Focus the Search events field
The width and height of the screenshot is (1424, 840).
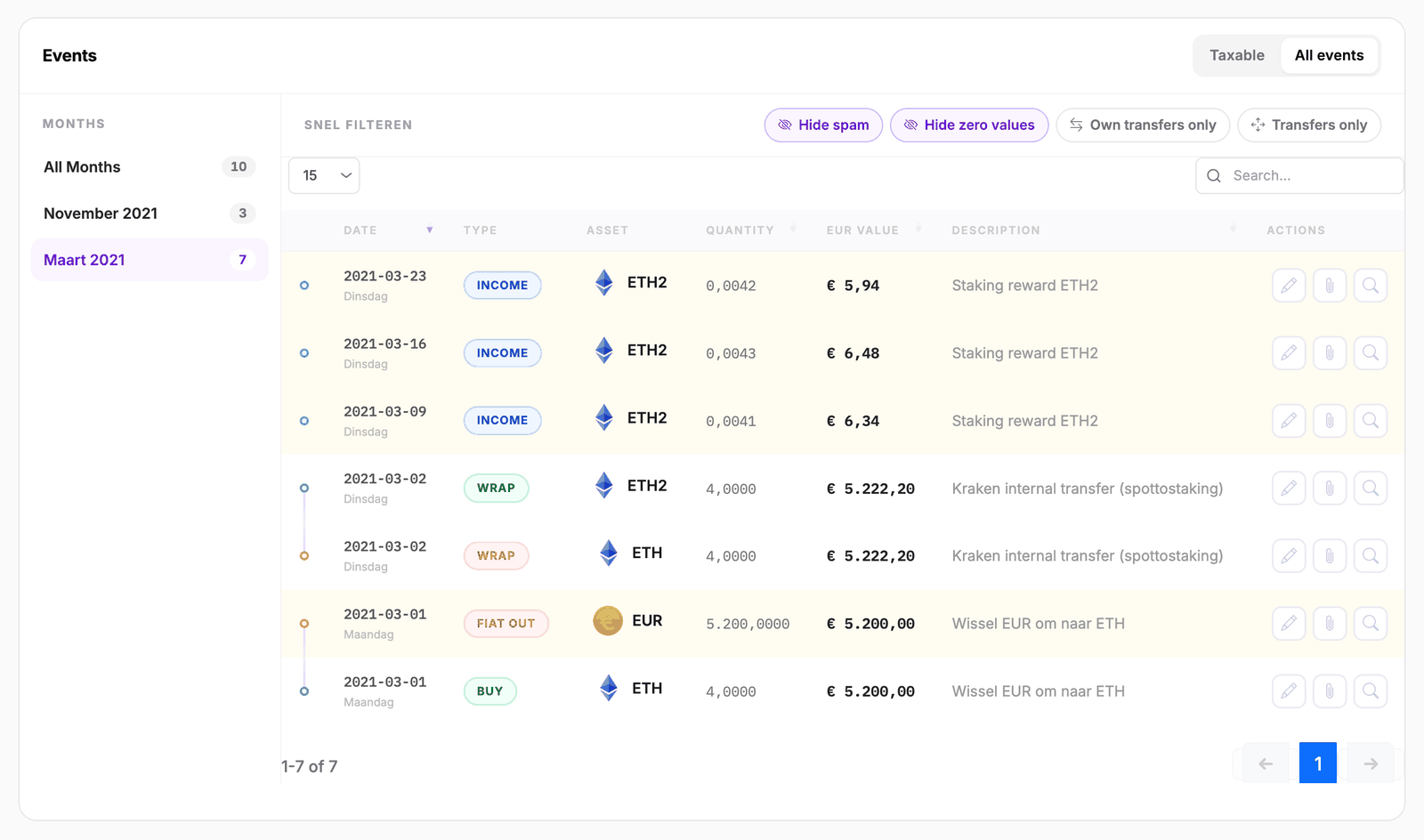coord(1299,176)
